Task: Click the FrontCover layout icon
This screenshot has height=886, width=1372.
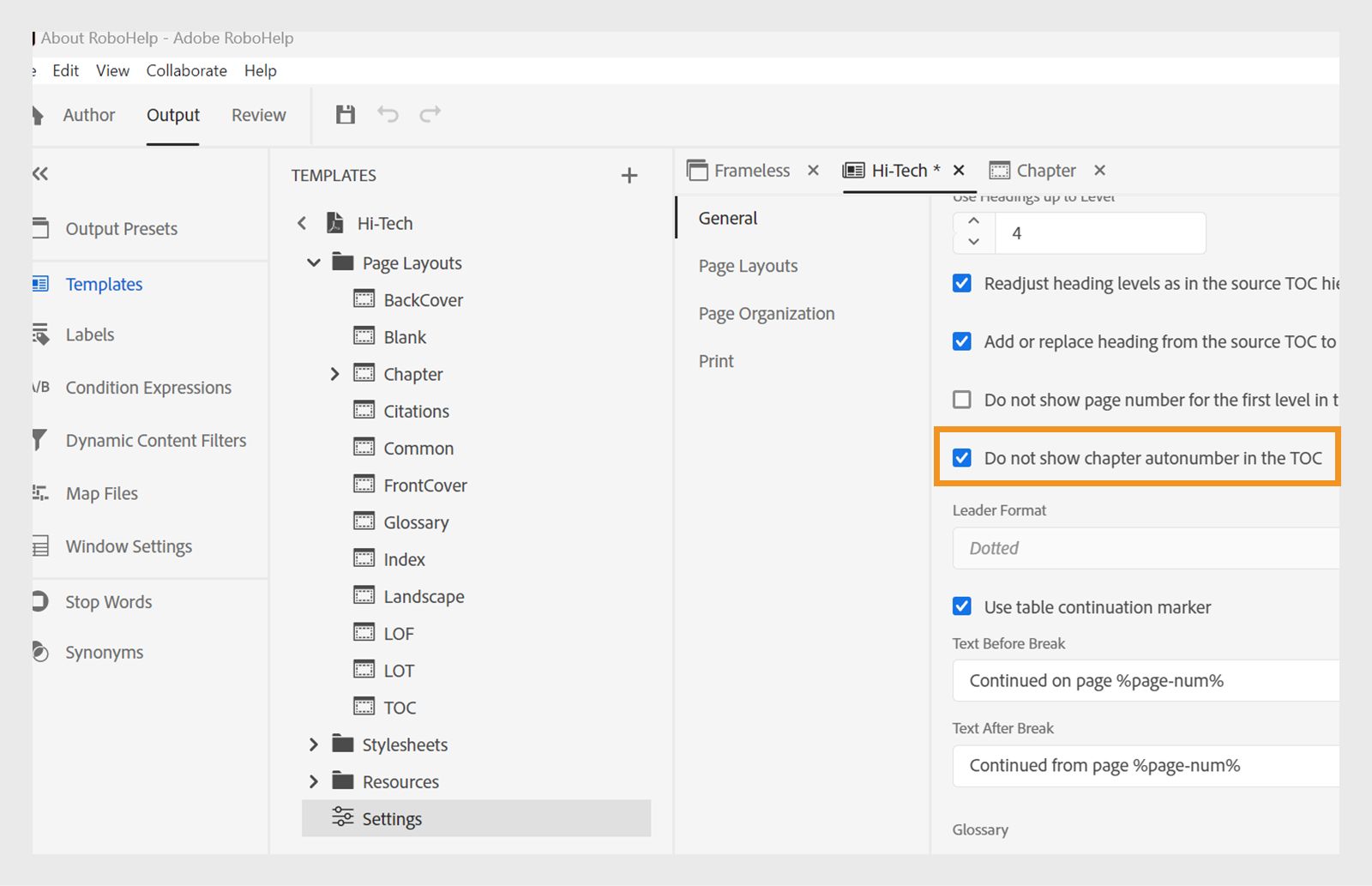Action: click(364, 484)
